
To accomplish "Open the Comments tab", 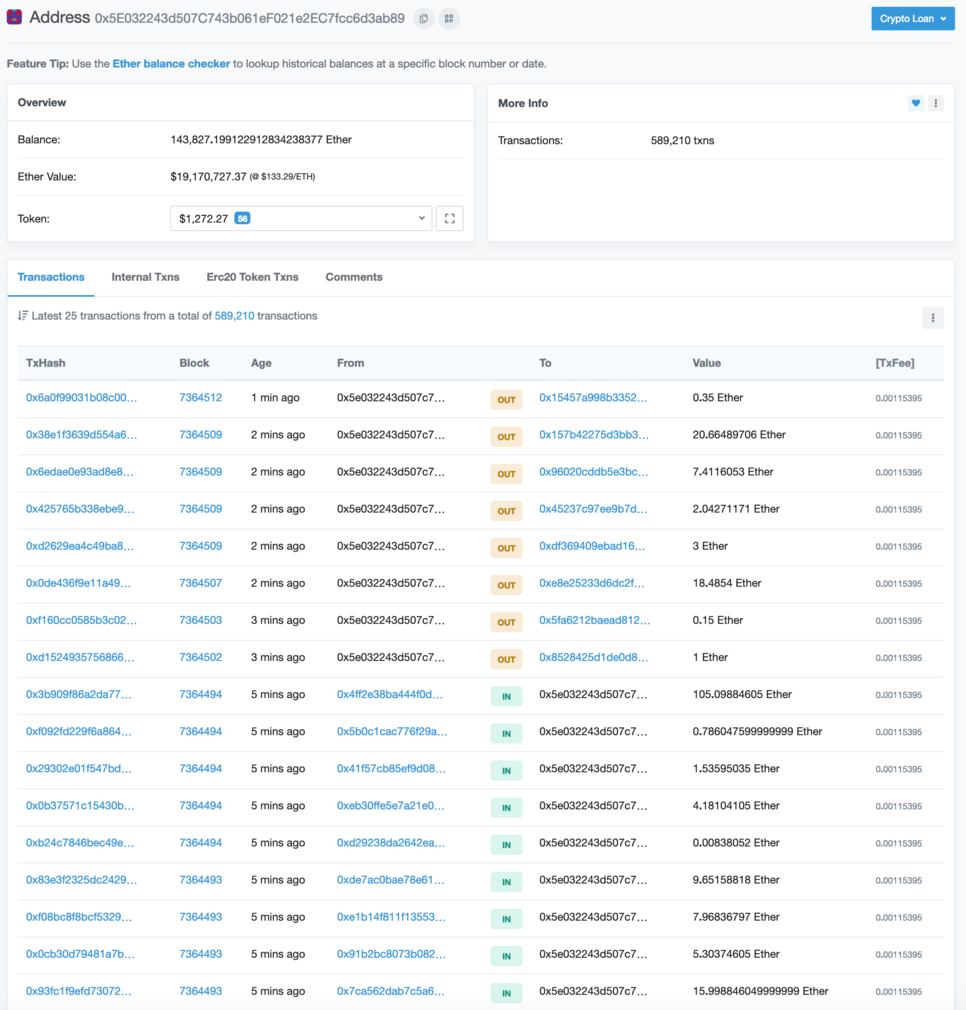I will click(x=354, y=277).
